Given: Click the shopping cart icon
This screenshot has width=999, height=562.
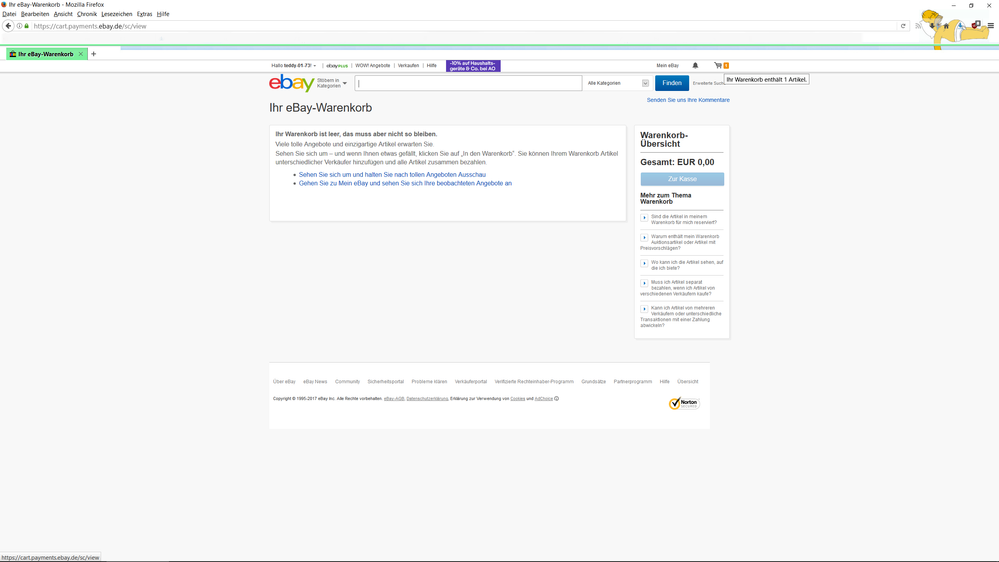Looking at the screenshot, I should coord(718,65).
